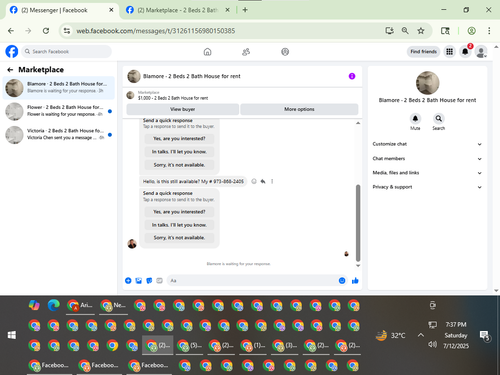Open the Blamore conversation in the list
The image size is (500, 375).
59,88
